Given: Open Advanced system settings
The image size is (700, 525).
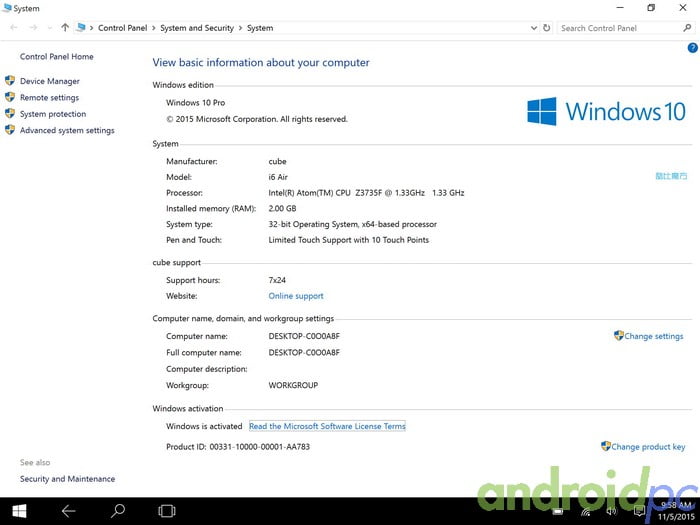Looking at the screenshot, I should click(x=67, y=130).
